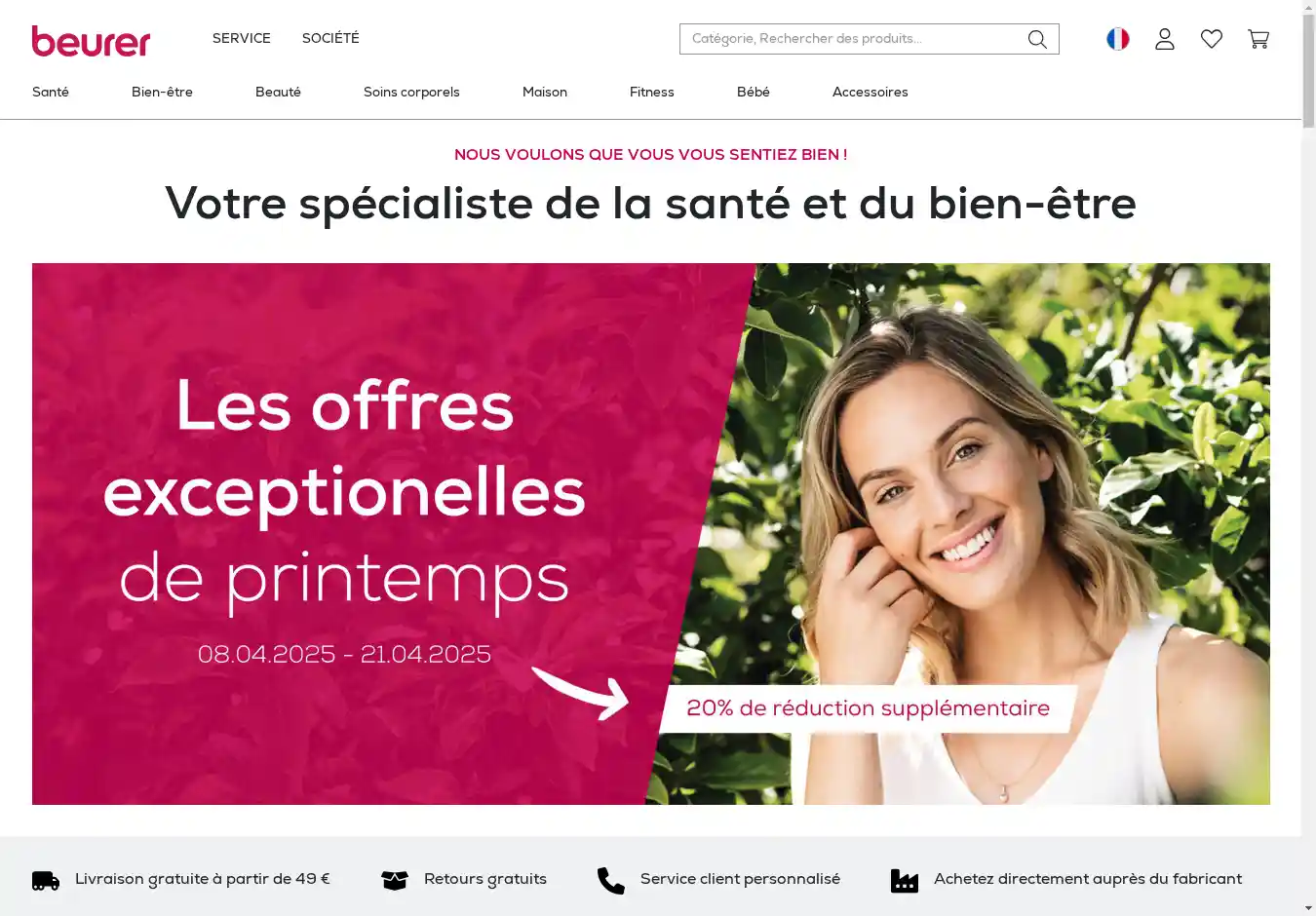Click the search magnifier icon

point(1037,39)
